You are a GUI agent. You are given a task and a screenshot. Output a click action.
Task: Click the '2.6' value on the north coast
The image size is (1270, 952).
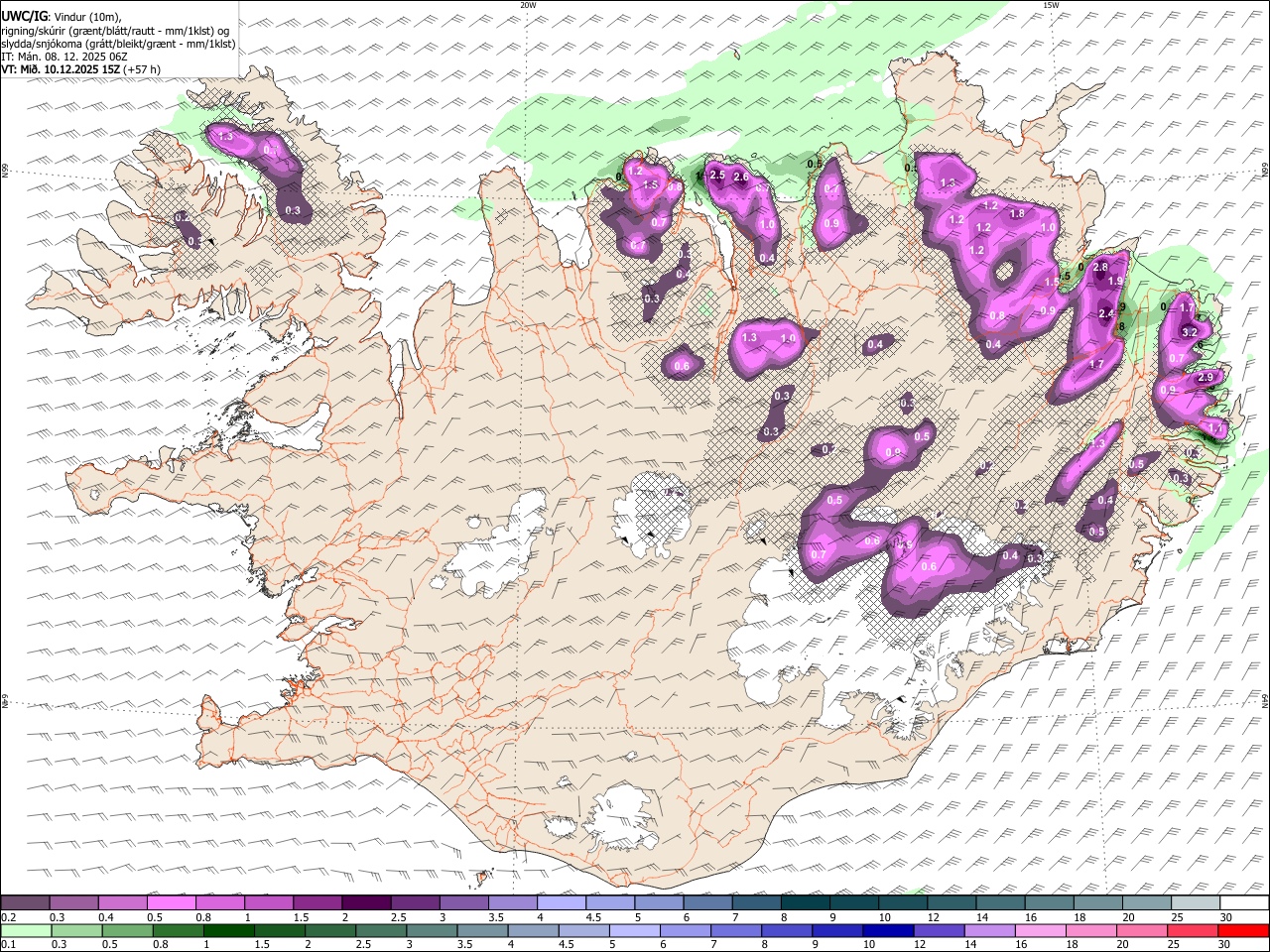(x=740, y=177)
